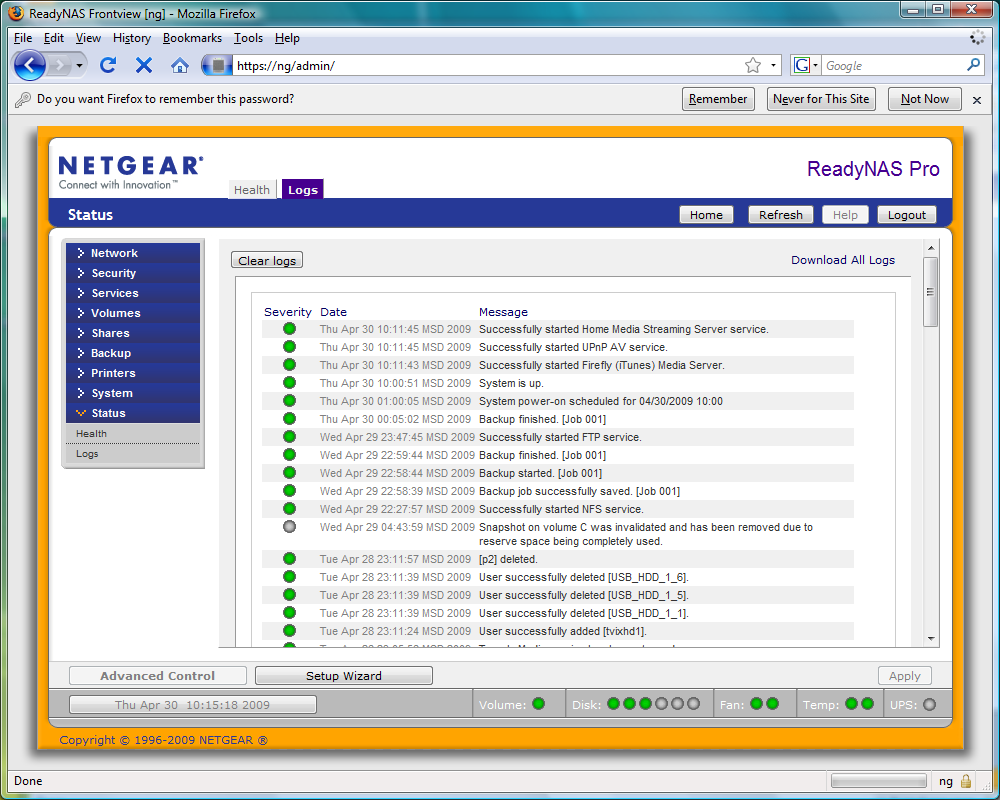The width and height of the screenshot is (1000, 800).
Task: Select the Logs tab
Action: tap(303, 189)
